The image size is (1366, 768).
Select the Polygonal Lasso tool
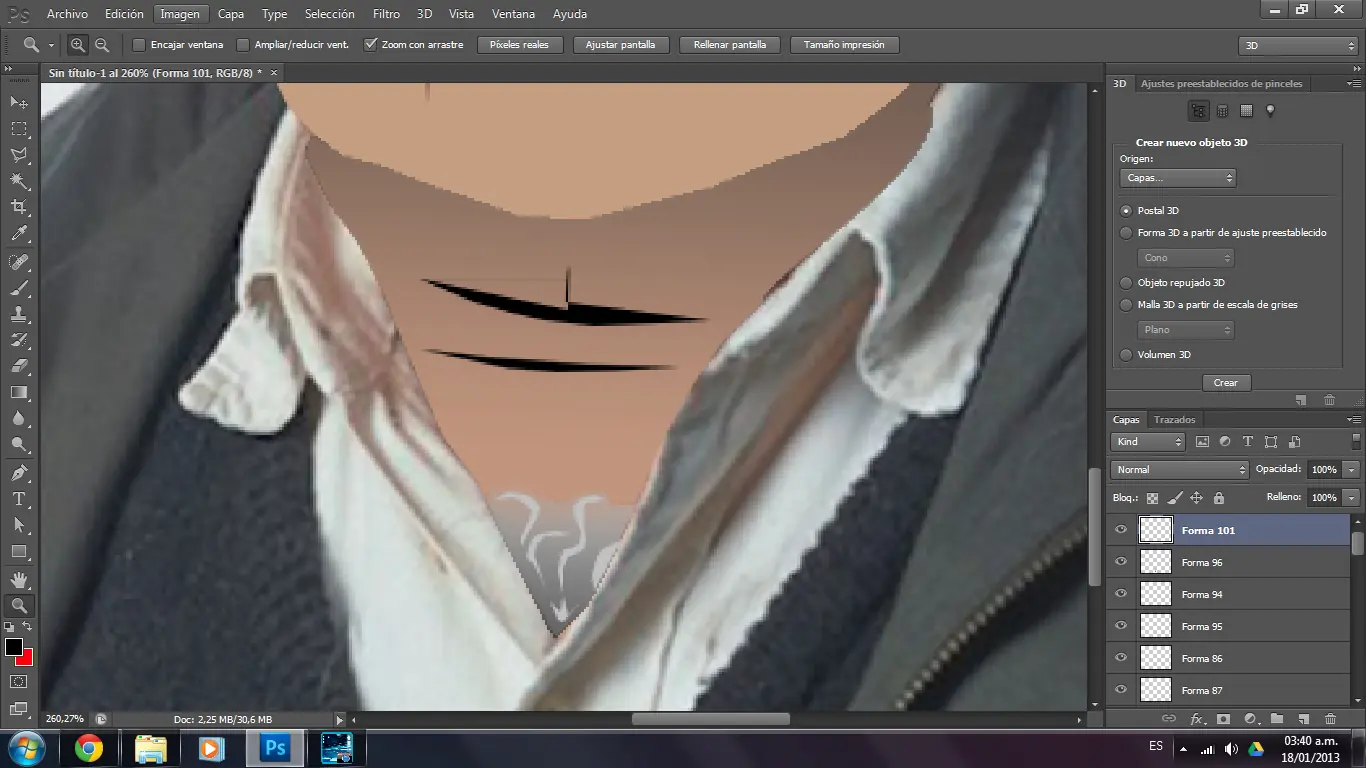[19, 155]
